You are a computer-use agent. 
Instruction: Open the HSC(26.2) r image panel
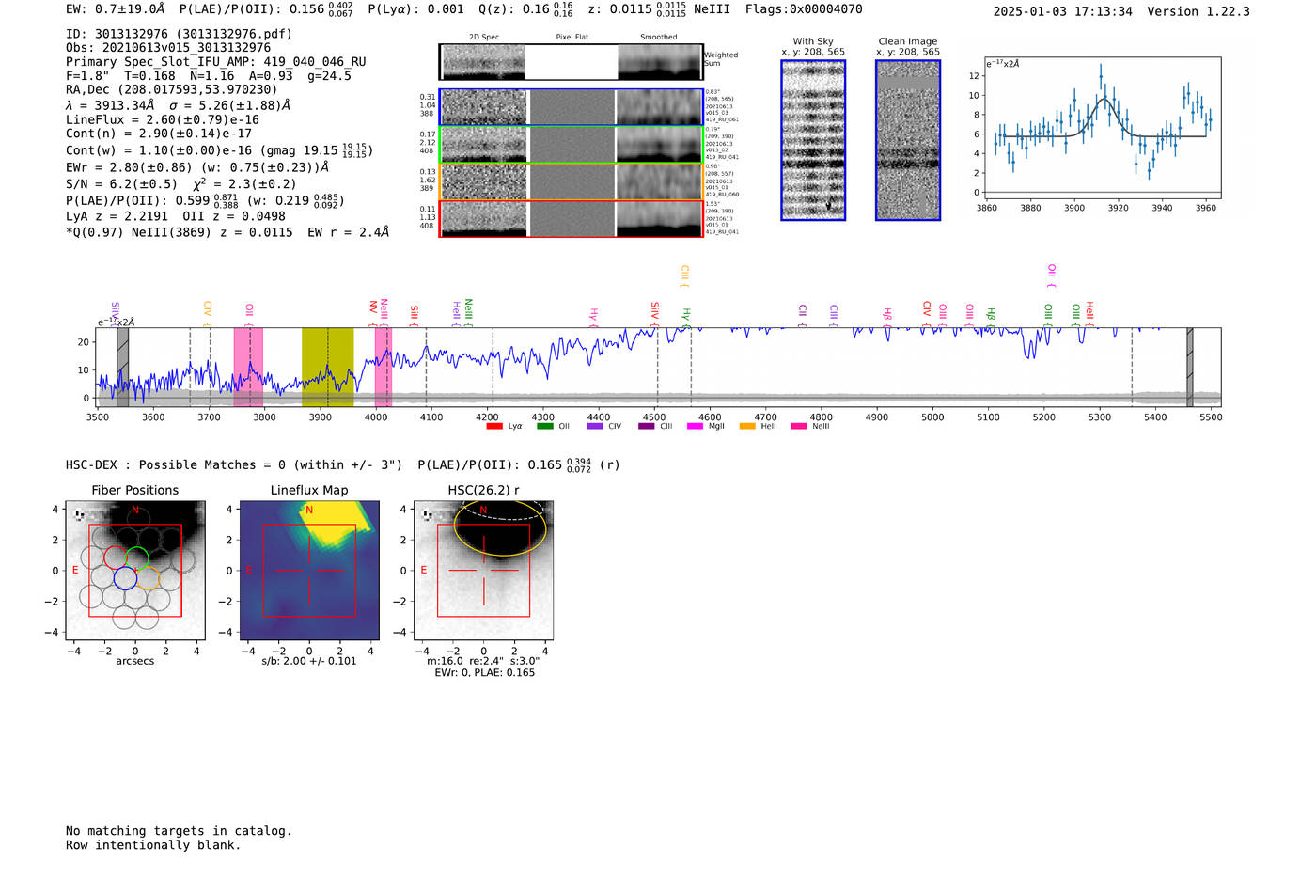483,571
